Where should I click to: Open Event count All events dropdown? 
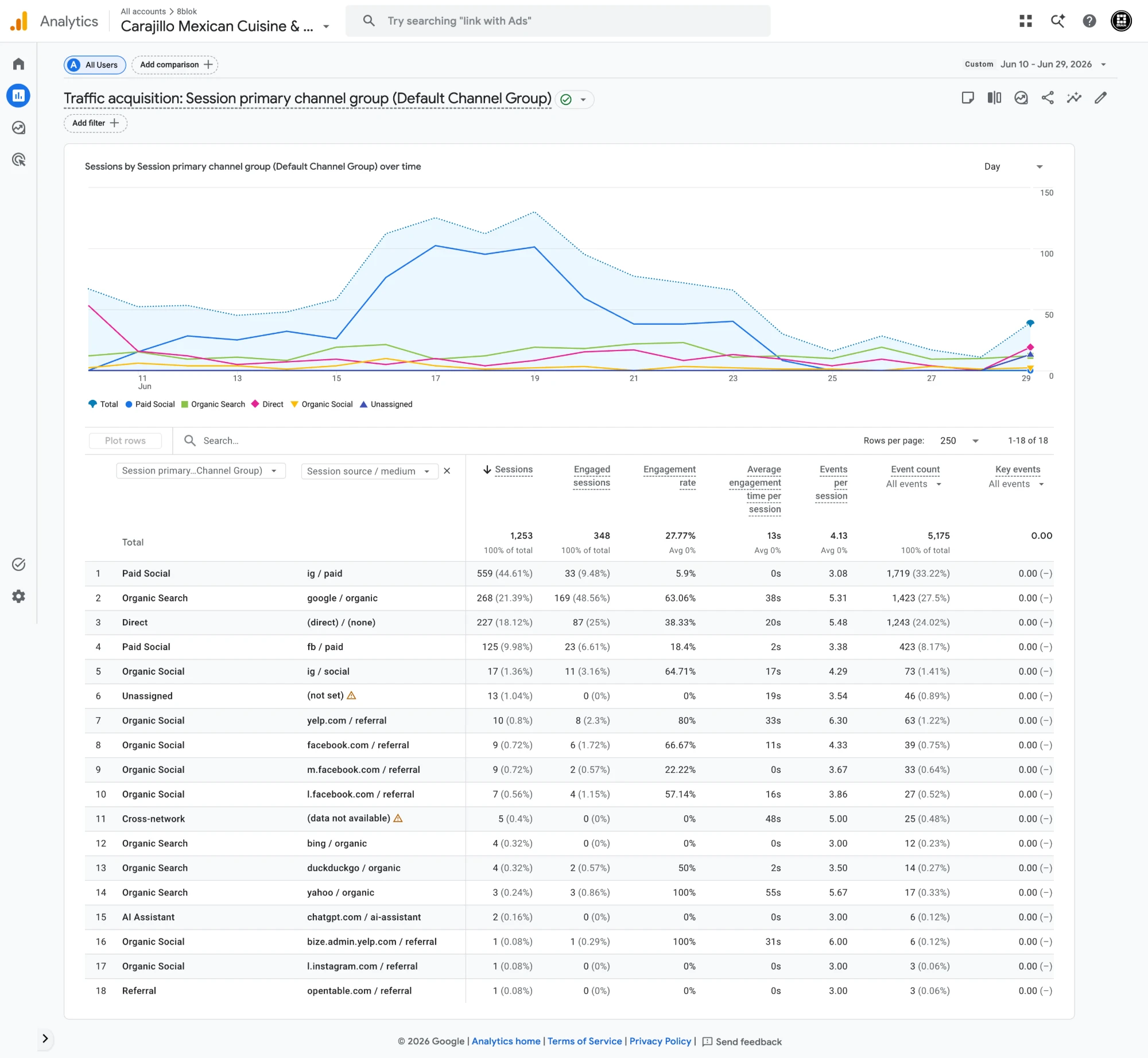coord(914,484)
